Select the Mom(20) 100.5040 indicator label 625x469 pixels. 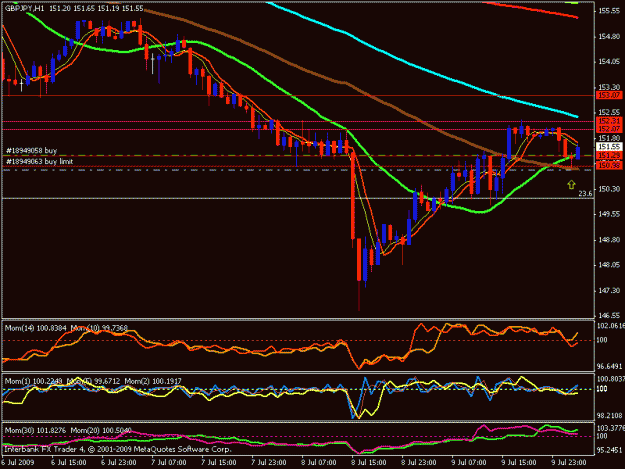click(101, 431)
